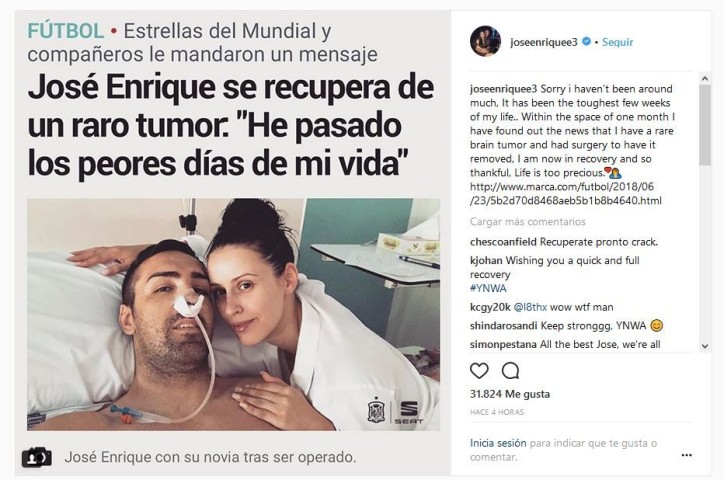Open kjohan commenter profile

tap(486, 260)
